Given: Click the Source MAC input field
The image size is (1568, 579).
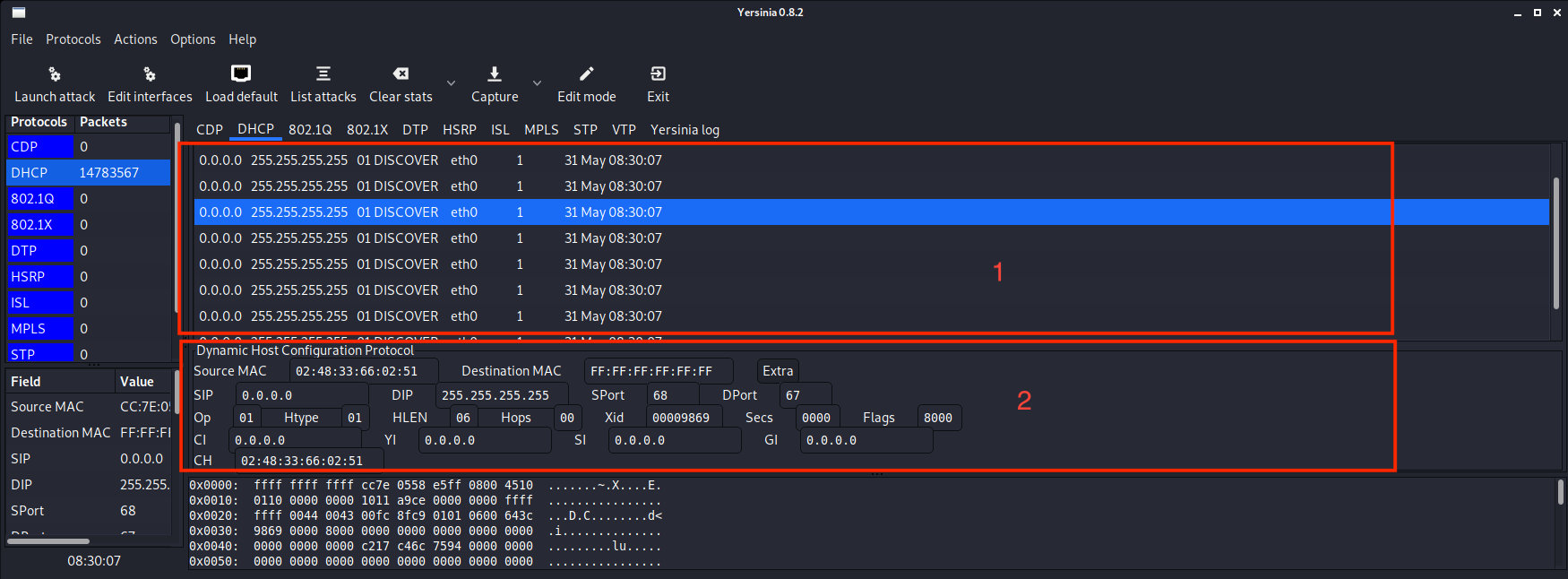Looking at the screenshot, I should (x=365, y=371).
